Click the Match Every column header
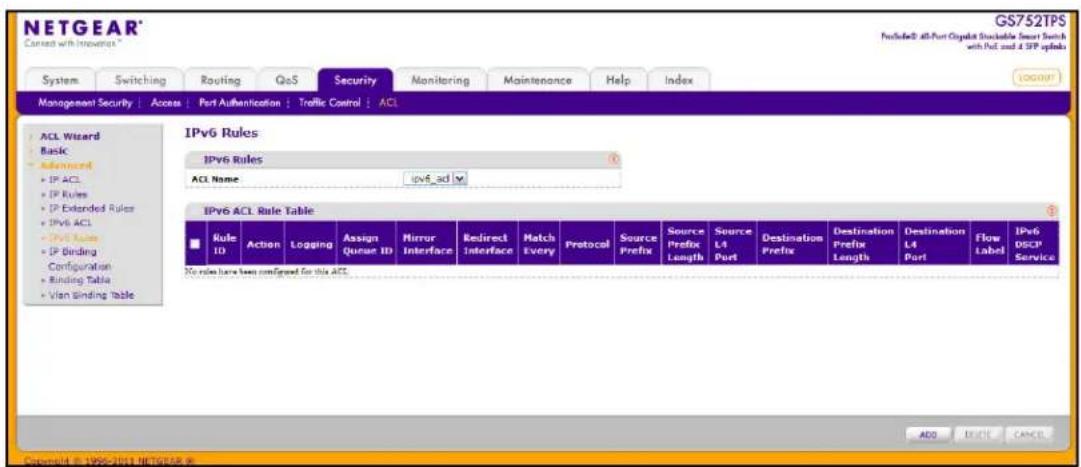The image size is (1081, 467). [538, 244]
